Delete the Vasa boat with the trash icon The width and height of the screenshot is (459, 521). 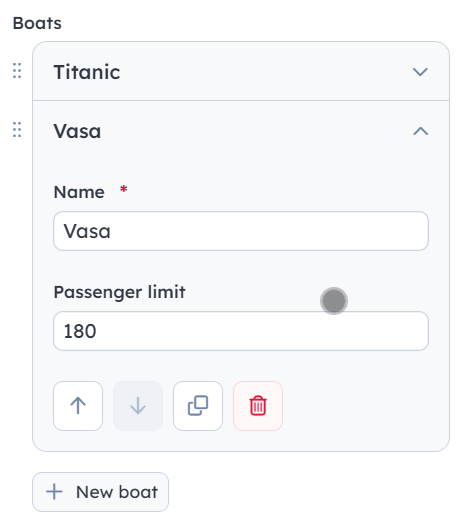(258, 406)
